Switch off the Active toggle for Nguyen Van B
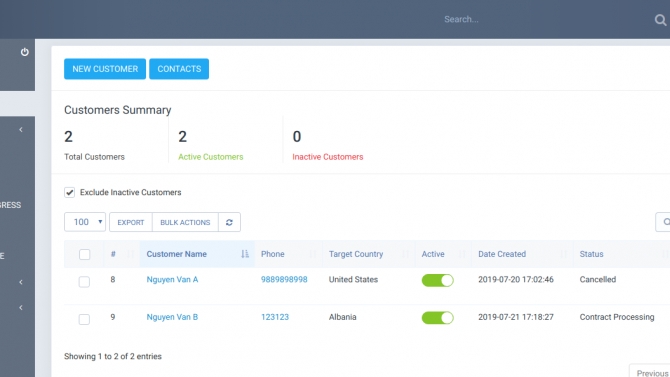Image resolution: width=670 pixels, height=377 pixels. (x=438, y=318)
